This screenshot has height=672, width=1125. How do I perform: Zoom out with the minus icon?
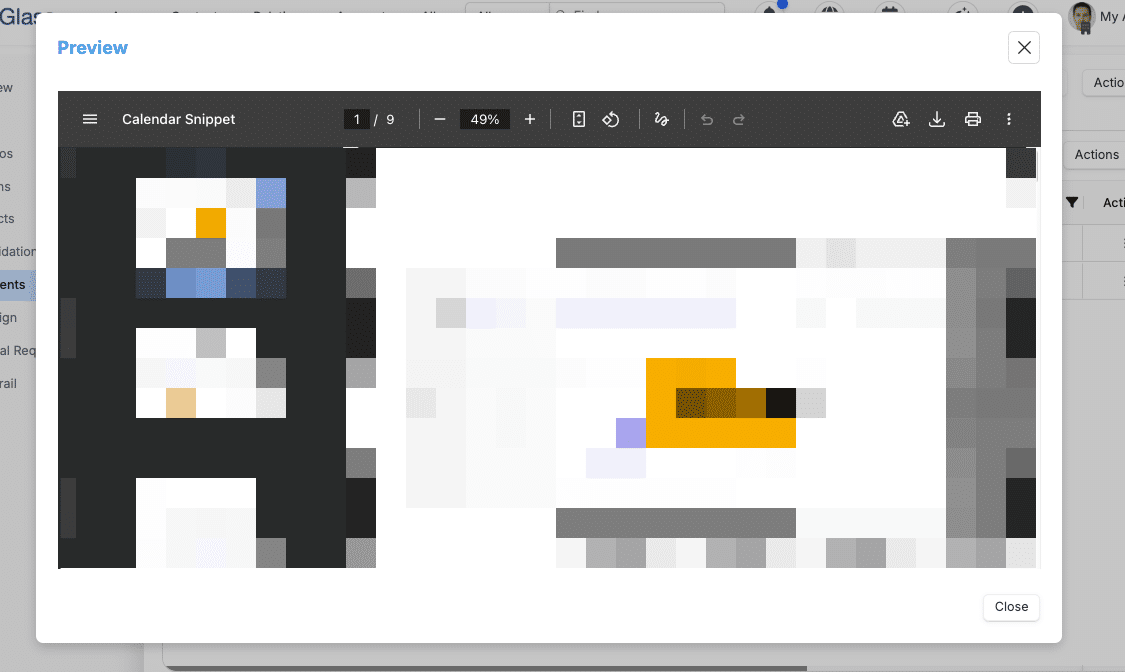[440, 119]
